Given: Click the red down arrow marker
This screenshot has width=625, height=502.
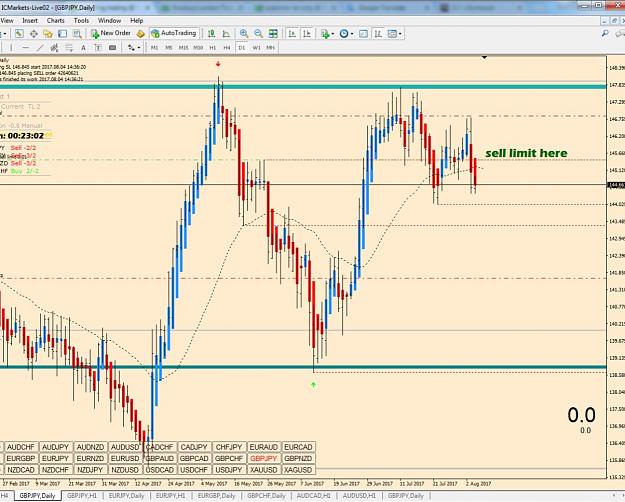Looking at the screenshot, I should pyautogui.click(x=218, y=64).
